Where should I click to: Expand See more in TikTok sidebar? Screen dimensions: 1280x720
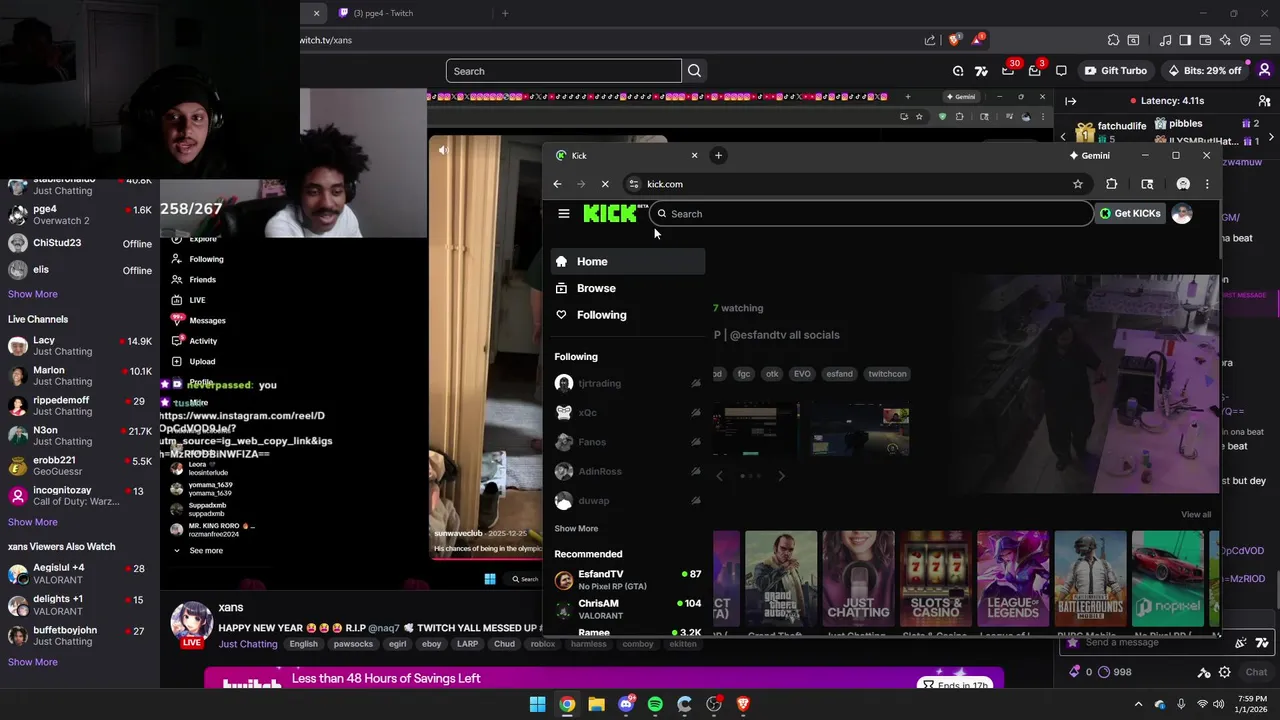(x=206, y=551)
